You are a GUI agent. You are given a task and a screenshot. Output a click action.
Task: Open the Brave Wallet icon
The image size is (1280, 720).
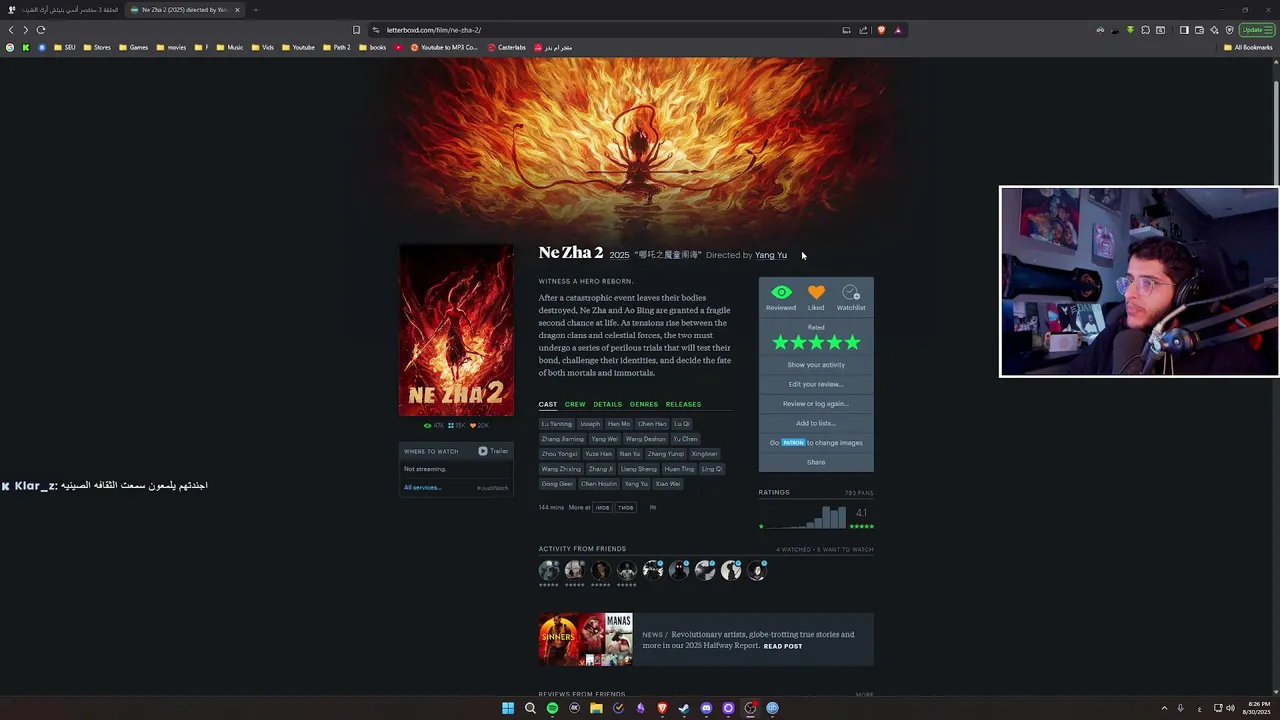[1199, 30]
